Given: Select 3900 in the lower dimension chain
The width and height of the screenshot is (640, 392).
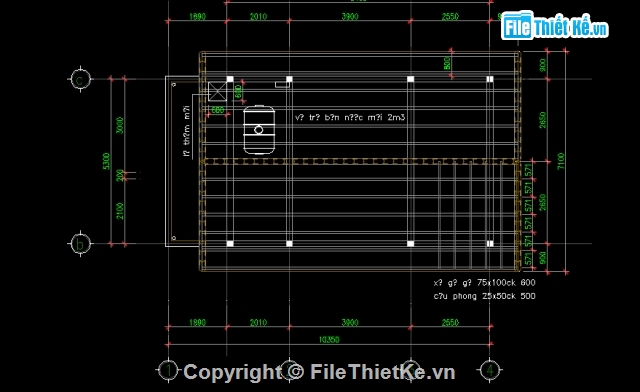Looking at the screenshot, I should [x=350, y=323].
